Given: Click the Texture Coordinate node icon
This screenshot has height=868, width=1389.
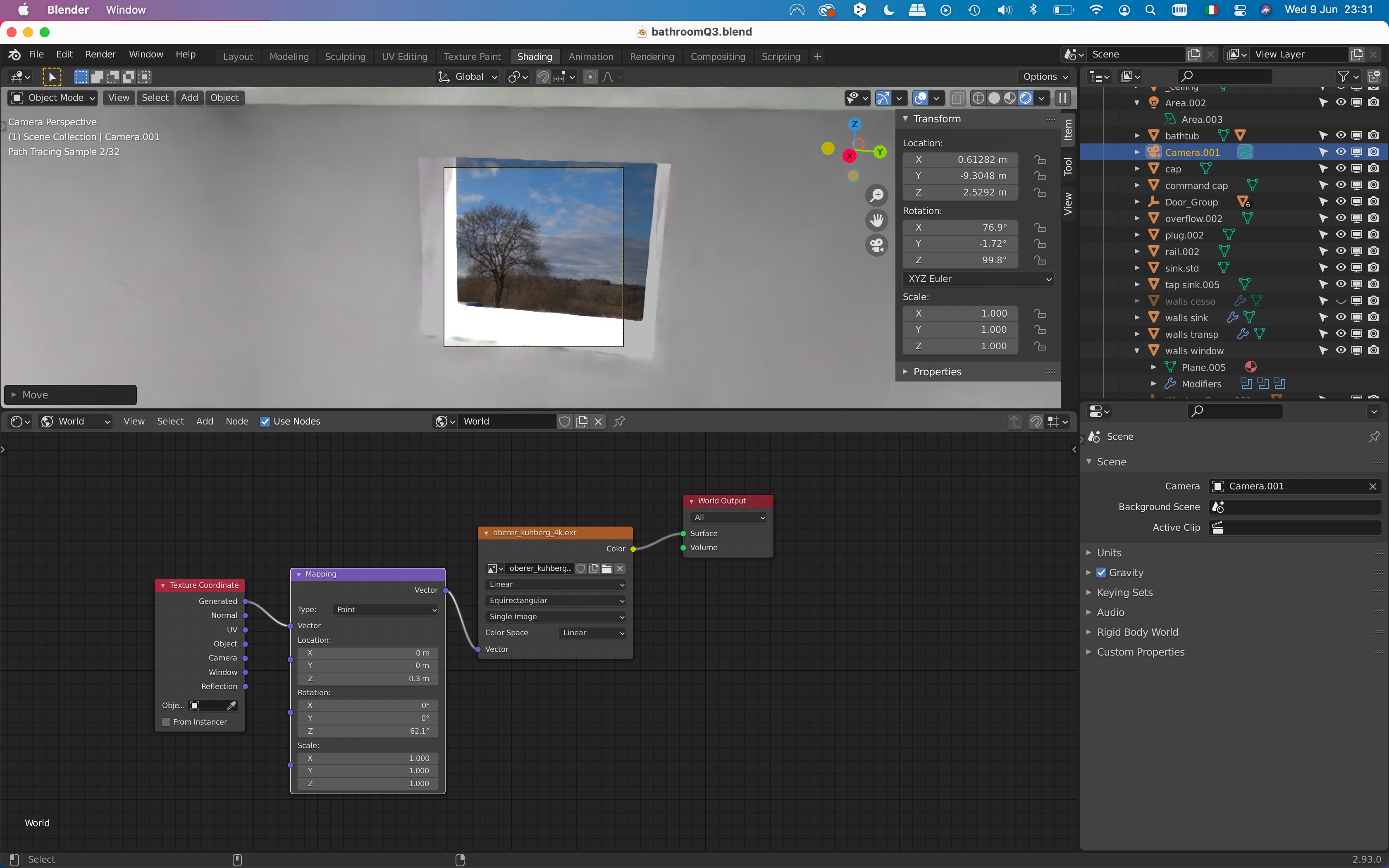Looking at the screenshot, I should tap(163, 585).
